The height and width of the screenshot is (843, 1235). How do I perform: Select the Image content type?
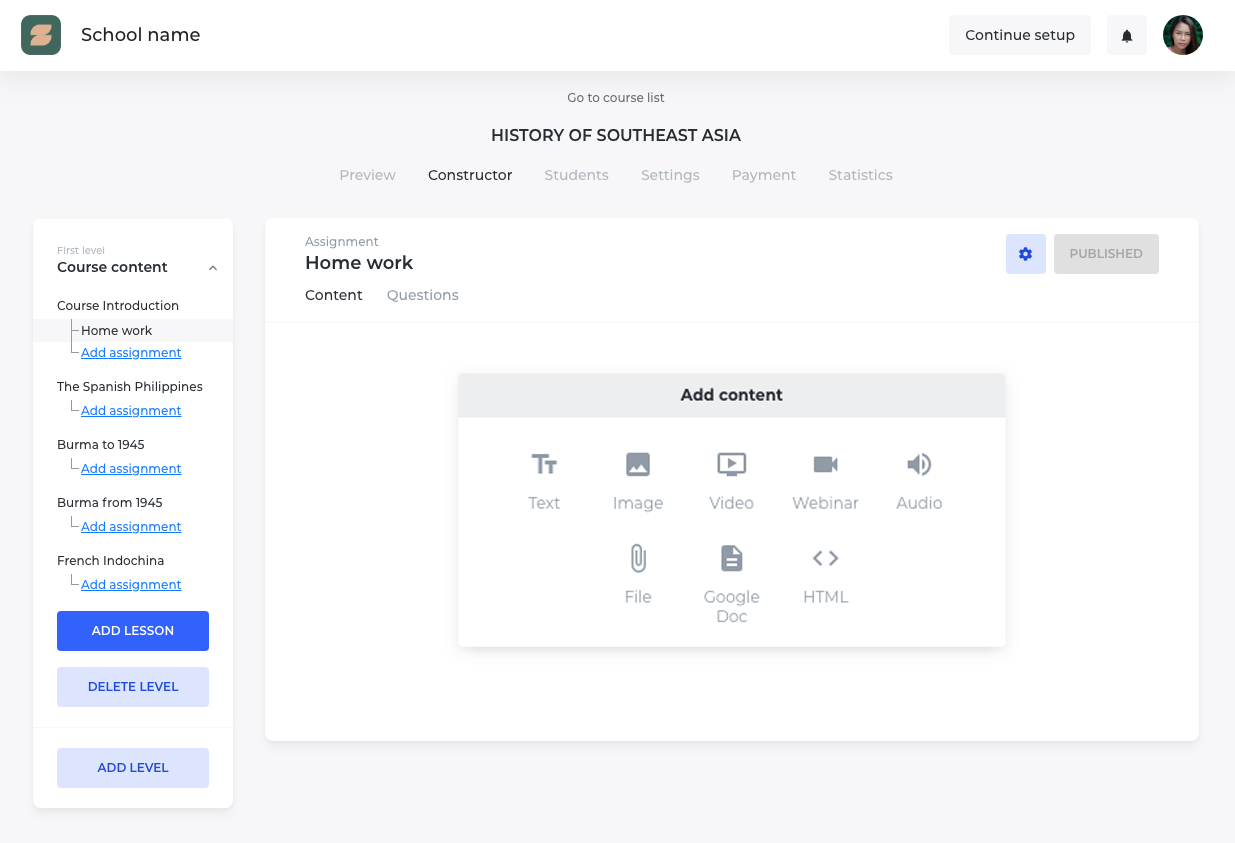pos(637,480)
